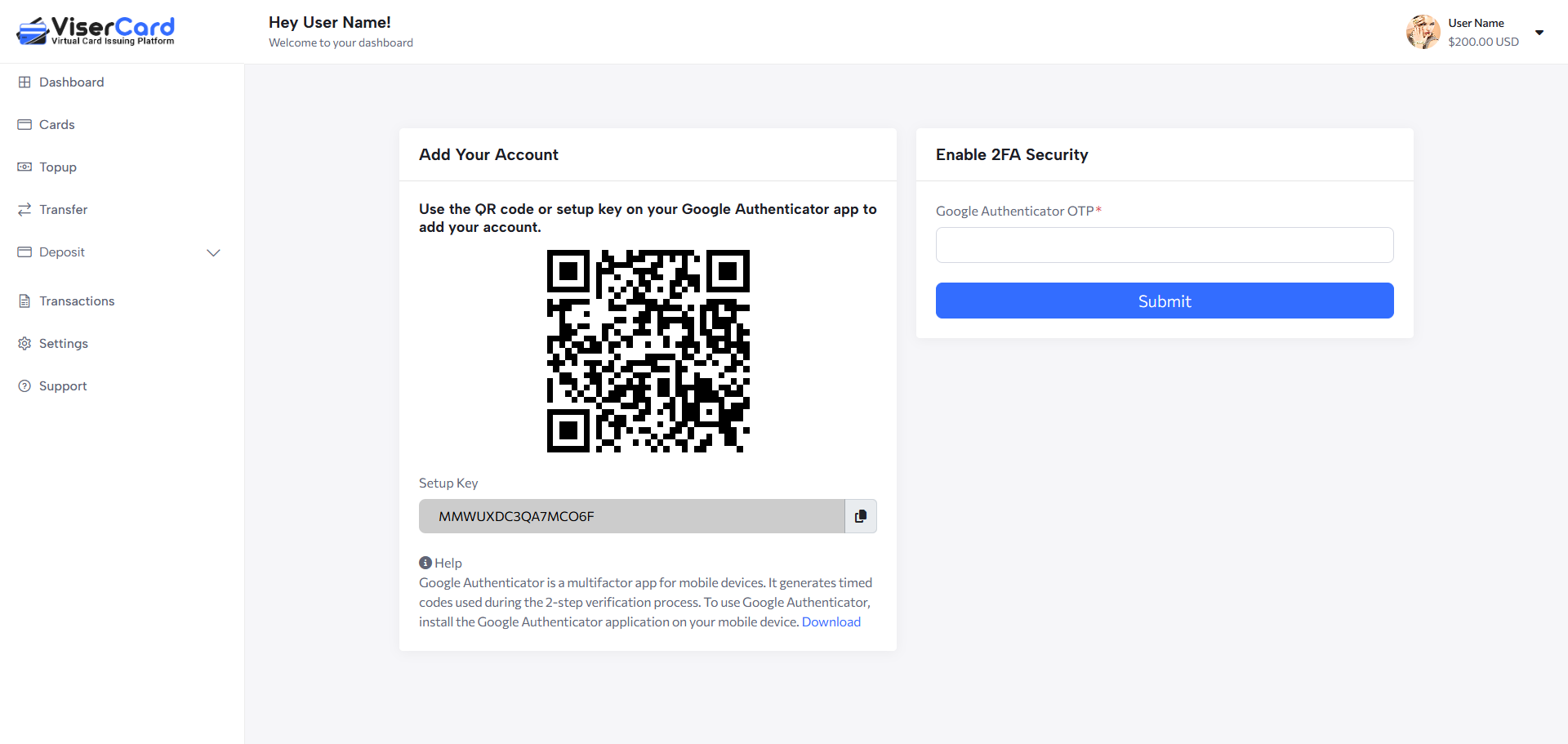Screen dimensions: 1568x744
Task: Go to the Transactions page
Action: 77,301
